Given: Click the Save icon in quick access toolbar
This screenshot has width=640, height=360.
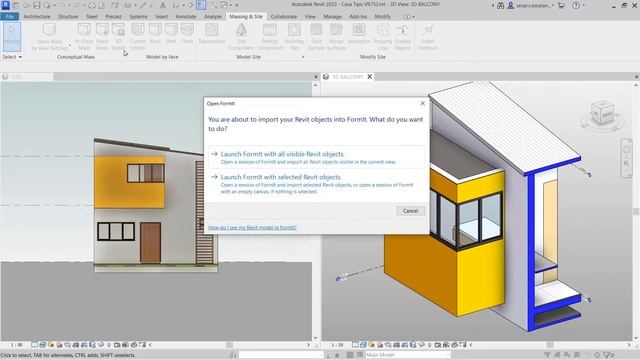Looking at the screenshot, I should click(x=37, y=5).
